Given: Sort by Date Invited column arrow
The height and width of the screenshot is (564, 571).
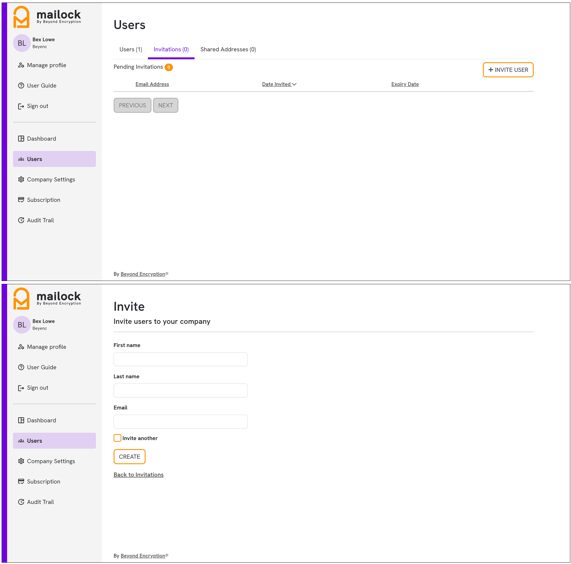Looking at the screenshot, I should click(294, 84).
